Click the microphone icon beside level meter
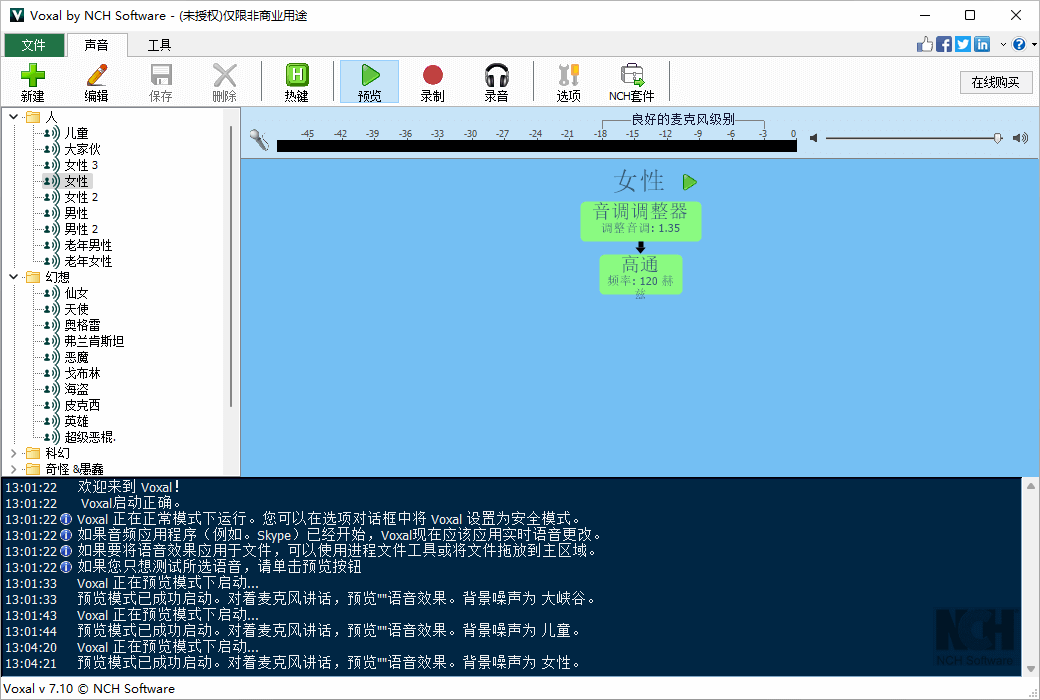 [259, 139]
